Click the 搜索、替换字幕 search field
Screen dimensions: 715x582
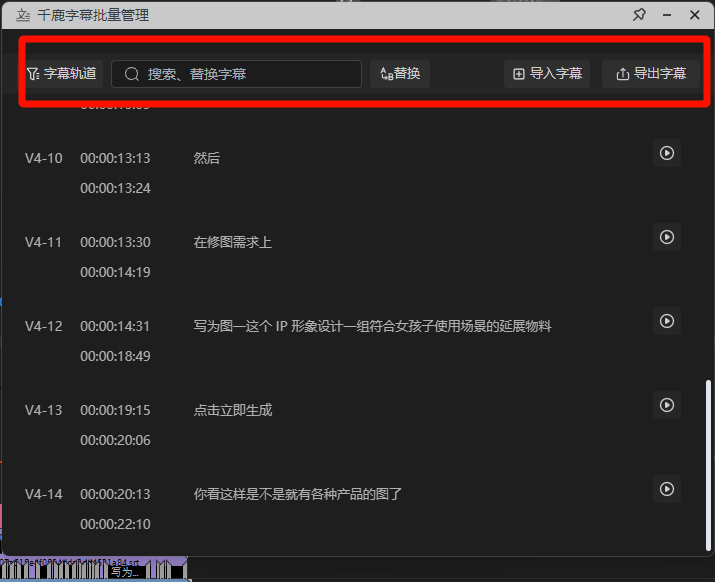tap(236, 74)
